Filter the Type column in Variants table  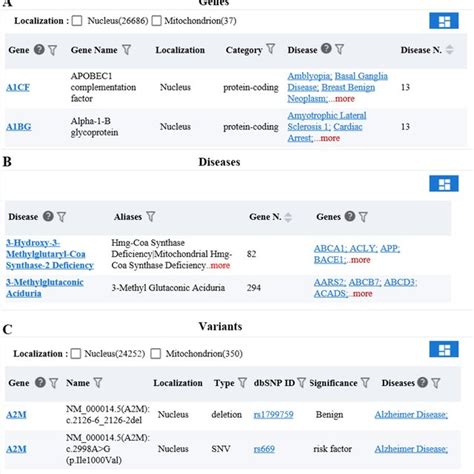(243, 383)
